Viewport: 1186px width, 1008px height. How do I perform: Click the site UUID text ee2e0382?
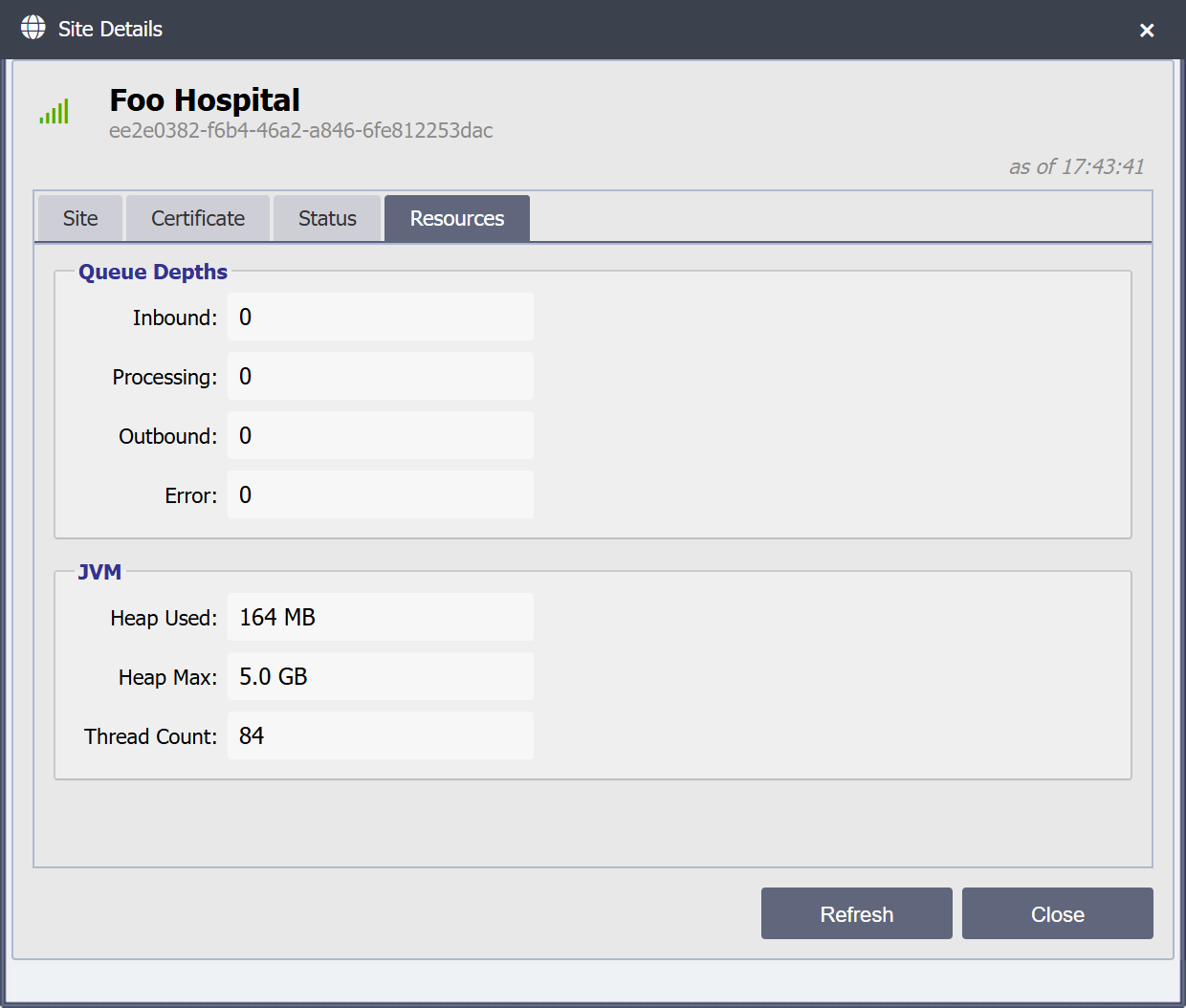[x=301, y=131]
